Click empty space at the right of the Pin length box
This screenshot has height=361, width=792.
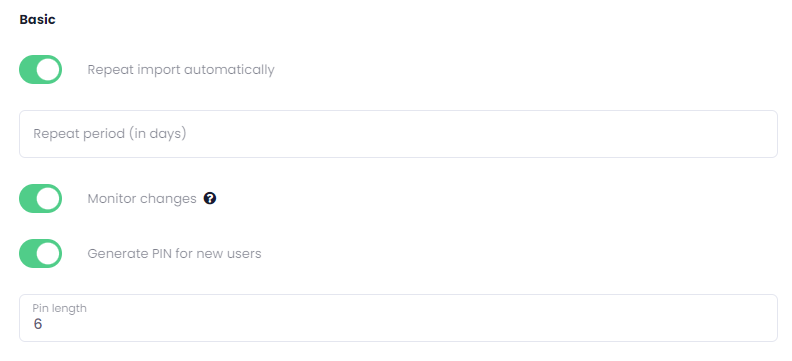point(657,318)
